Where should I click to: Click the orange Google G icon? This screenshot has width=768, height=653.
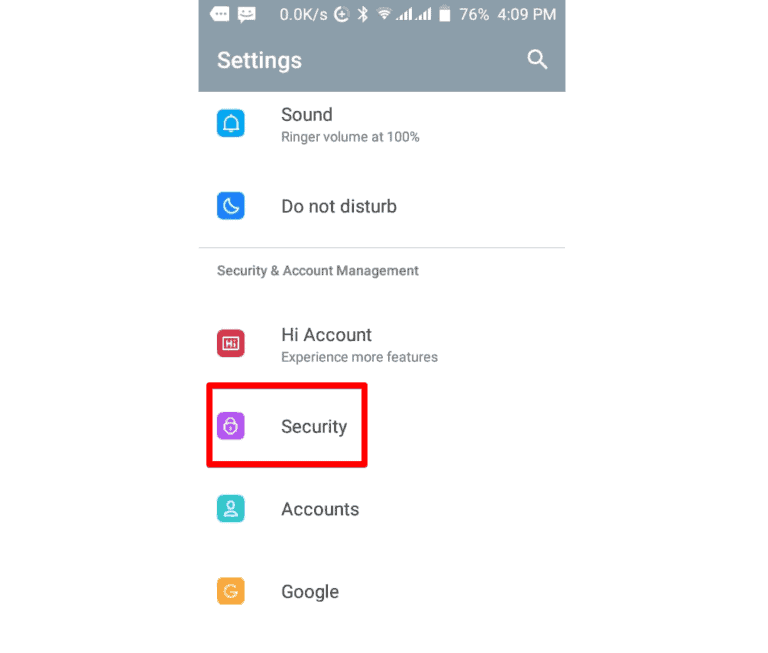point(231,591)
